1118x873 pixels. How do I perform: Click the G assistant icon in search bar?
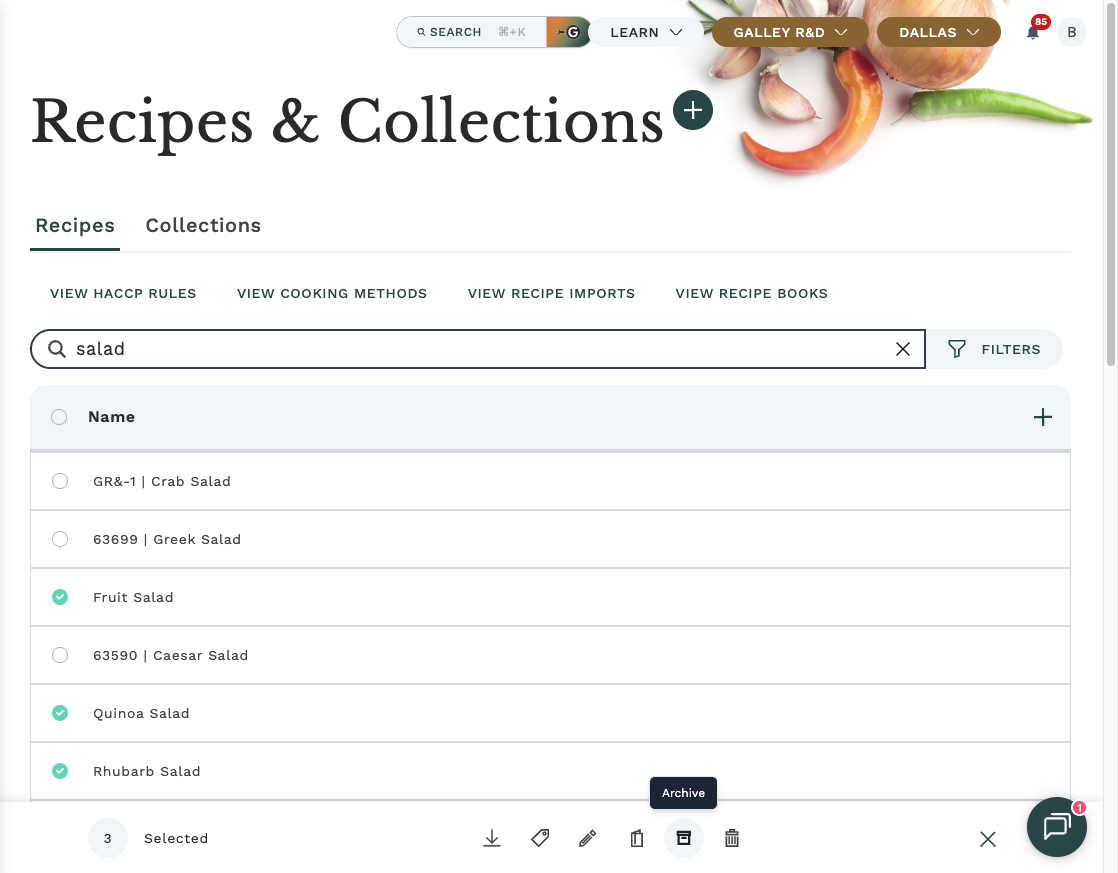pos(568,32)
